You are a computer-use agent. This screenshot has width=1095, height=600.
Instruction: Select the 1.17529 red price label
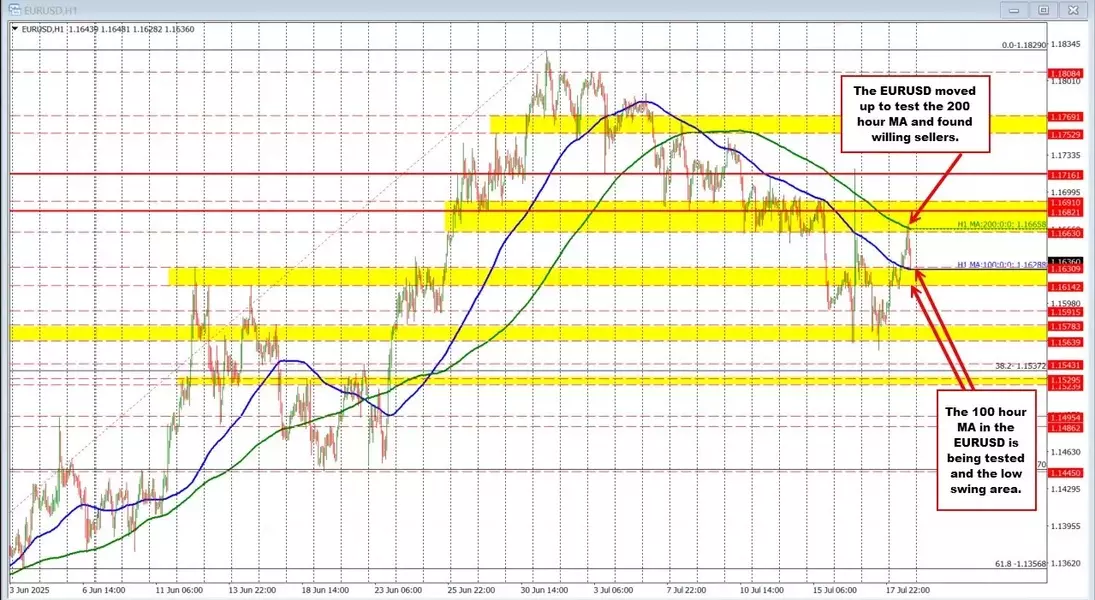click(1066, 135)
